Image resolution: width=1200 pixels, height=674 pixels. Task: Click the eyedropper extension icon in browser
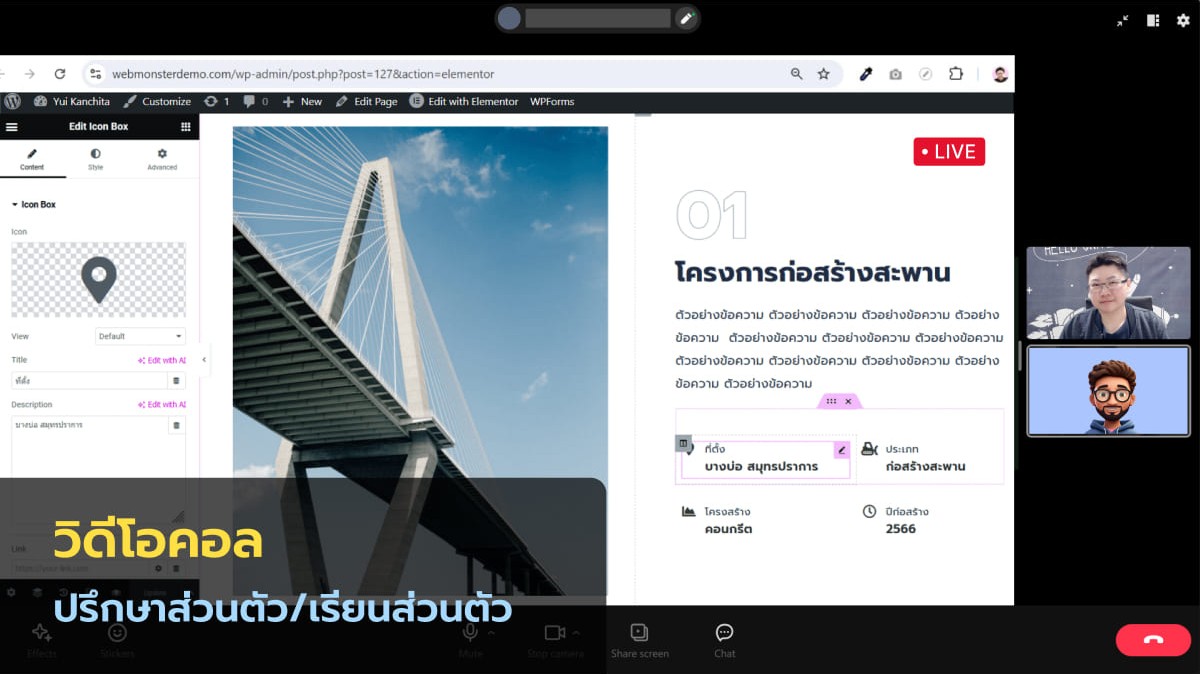point(866,74)
